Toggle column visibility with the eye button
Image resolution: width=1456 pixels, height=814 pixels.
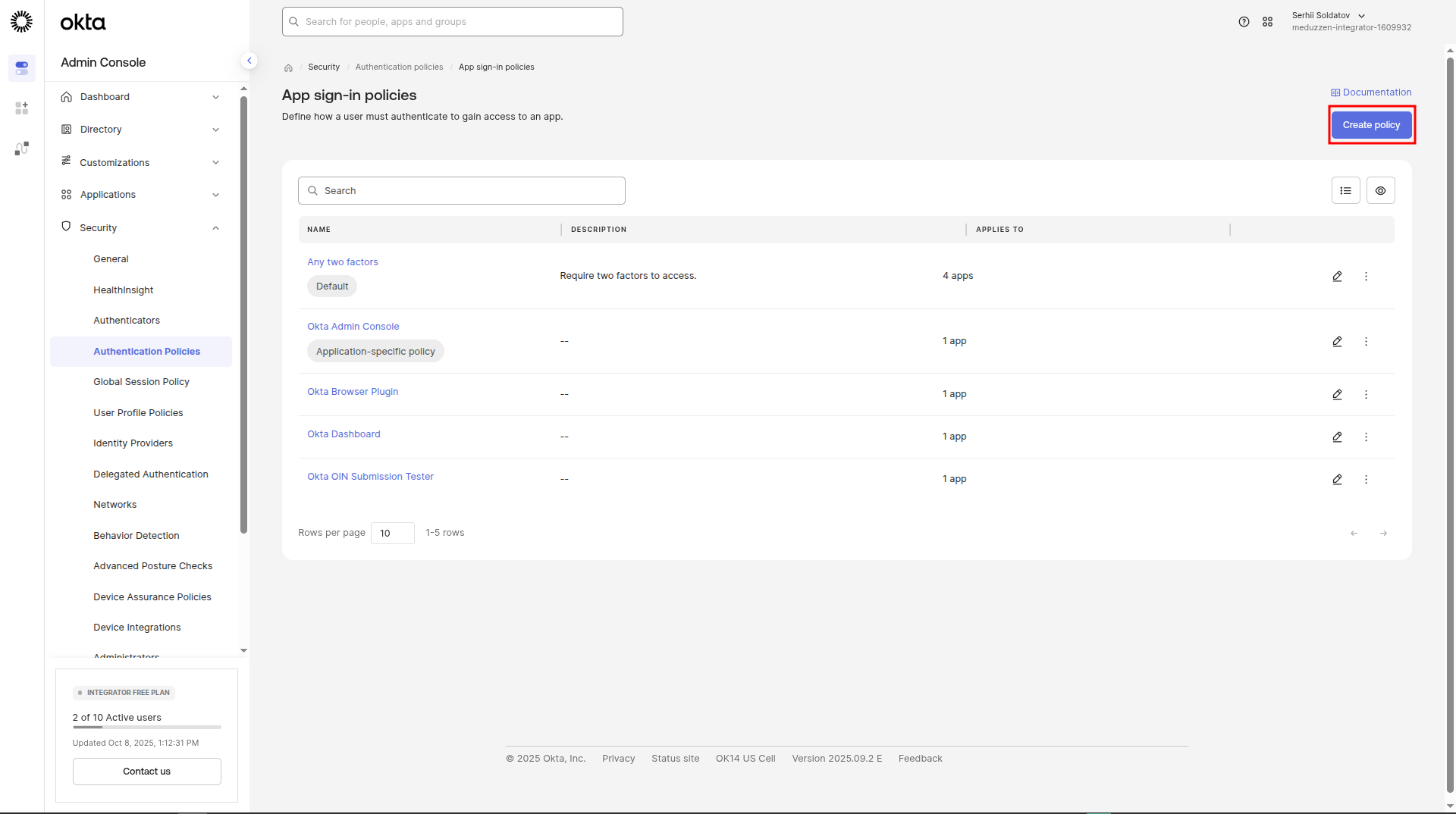tap(1380, 191)
